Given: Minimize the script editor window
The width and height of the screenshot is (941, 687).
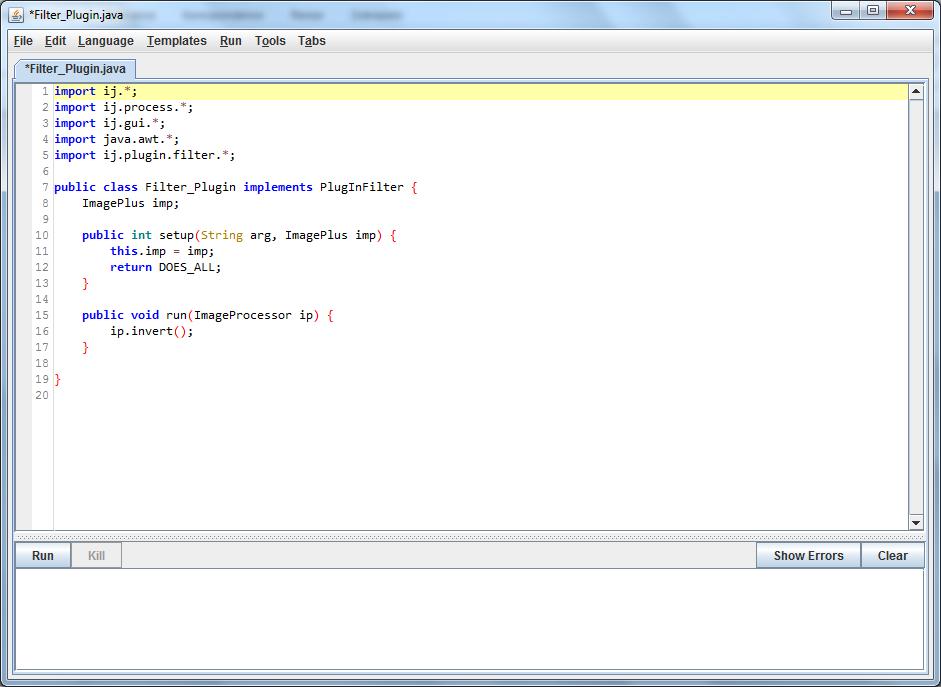Looking at the screenshot, I should coord(846,11).
